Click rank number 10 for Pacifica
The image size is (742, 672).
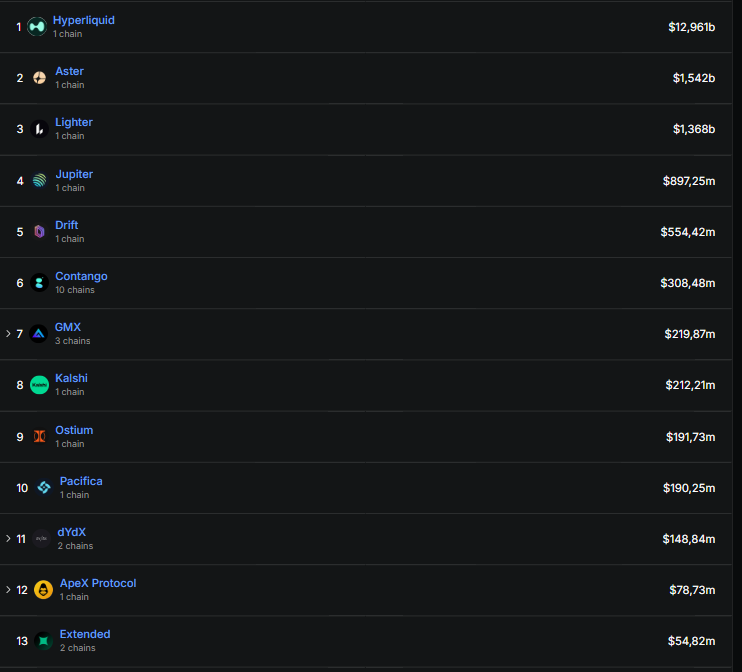[22, 488]
